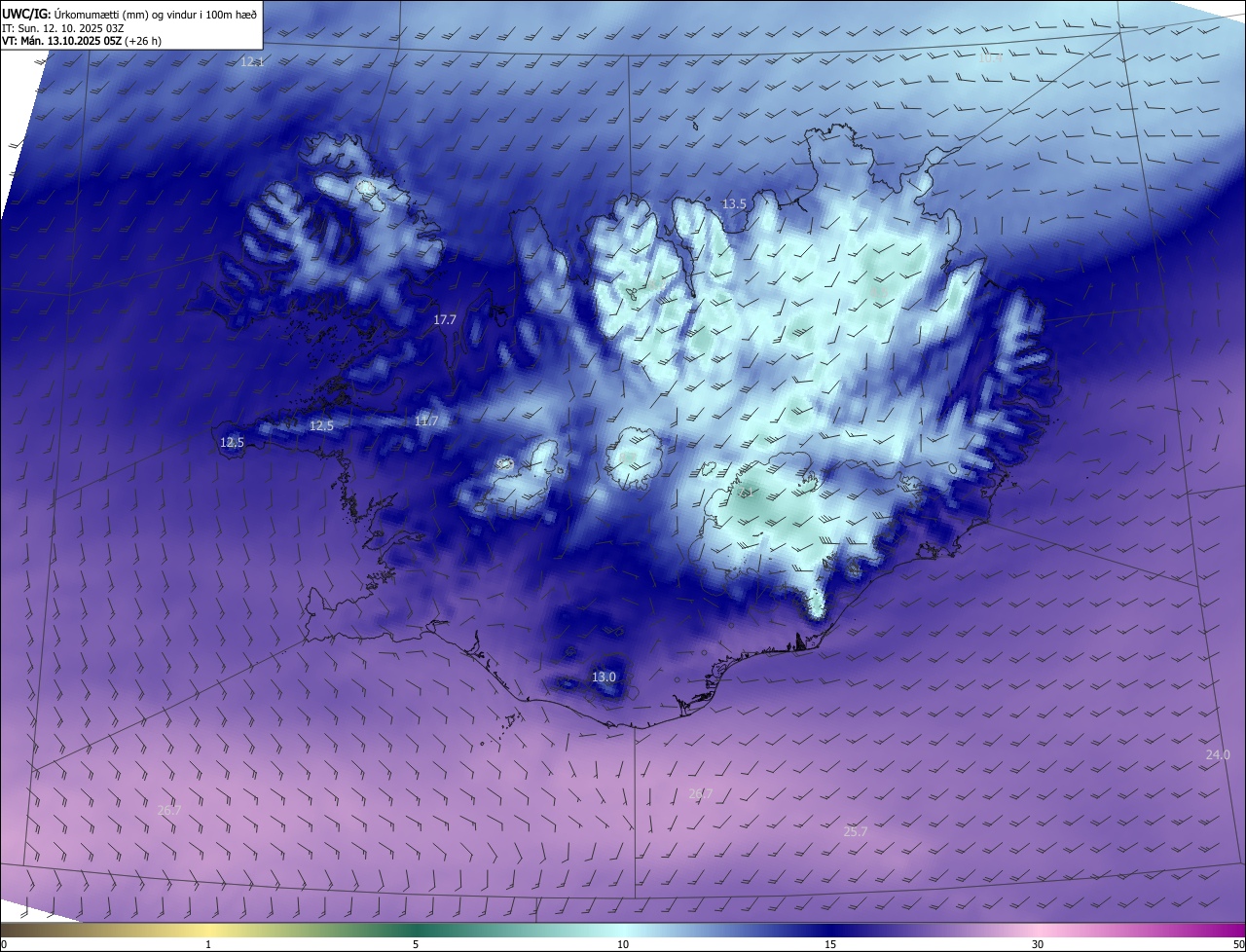This screenshot has width=1246, height=952.
Task: Click the 26.7 value in the southwest ocean
Action: pyautogui.click(x=168, y=810)
